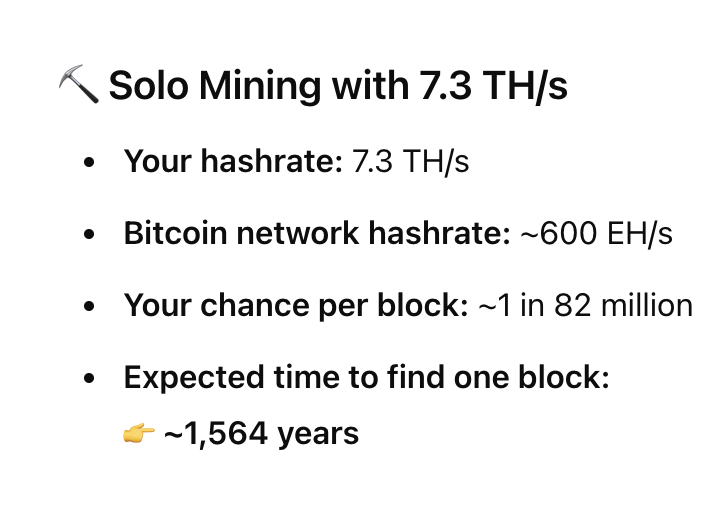Viewport: 724px width, 512px height.
Task: Click the pickaxe emoji in the heading
Action: tap(78, 84)
